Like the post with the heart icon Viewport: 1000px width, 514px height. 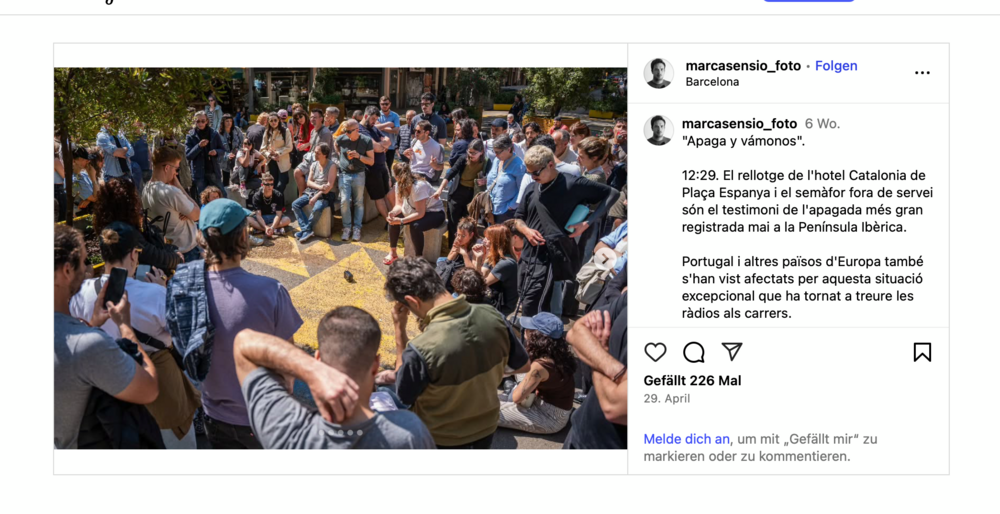(655, 352)
